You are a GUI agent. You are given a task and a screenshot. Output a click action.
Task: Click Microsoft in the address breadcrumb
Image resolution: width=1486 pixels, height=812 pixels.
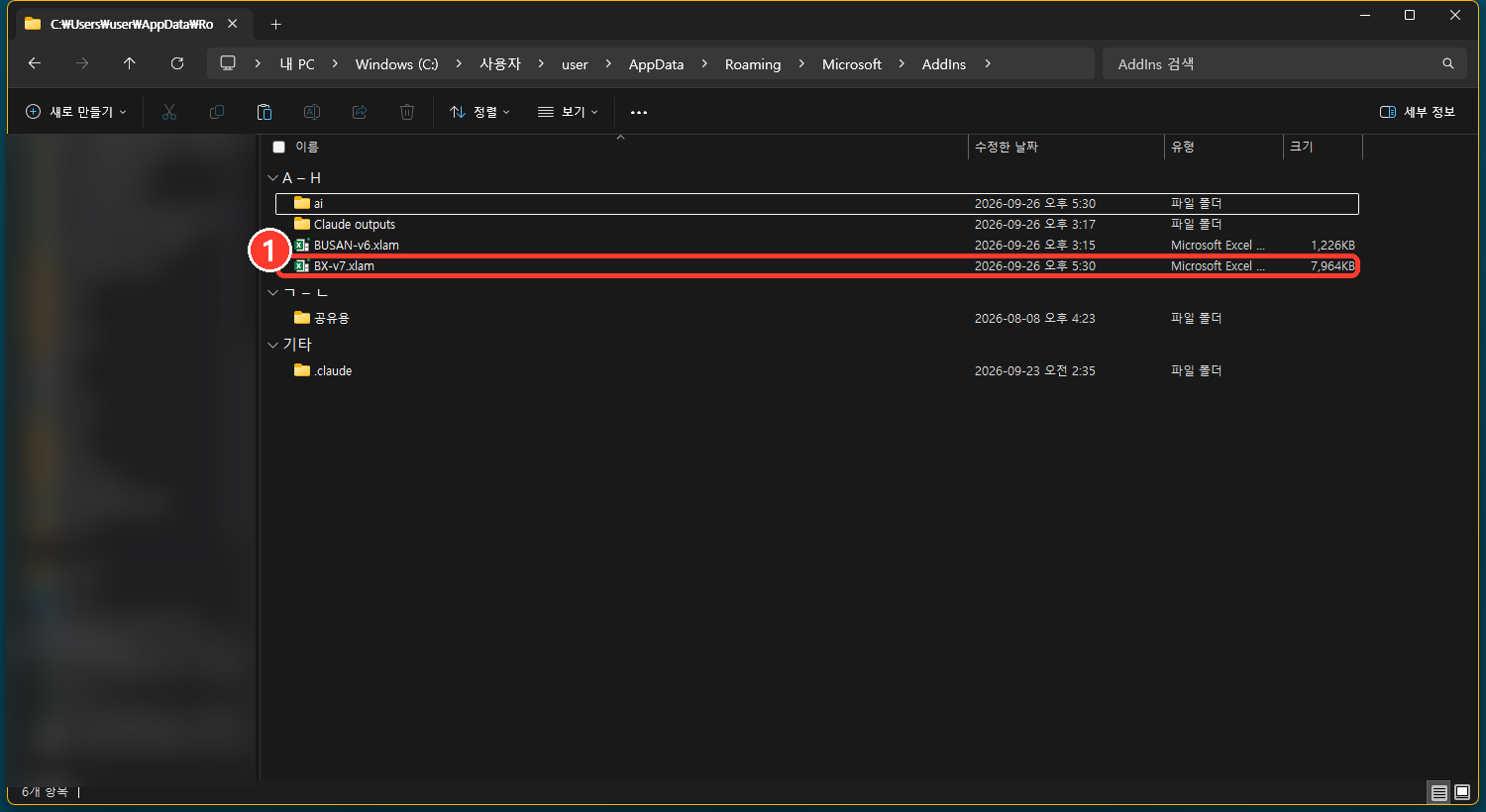click(852, 64)
